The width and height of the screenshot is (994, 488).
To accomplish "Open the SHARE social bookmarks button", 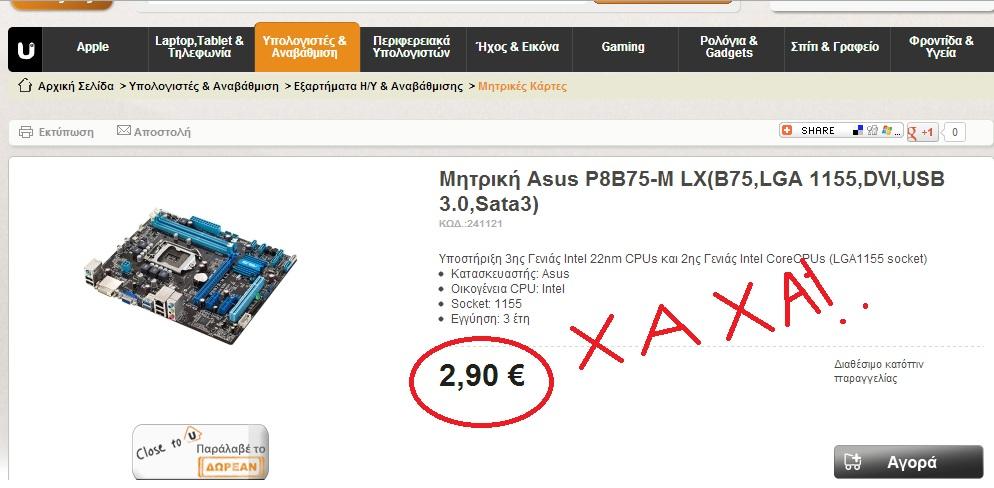I will click(x=841, y=131).
